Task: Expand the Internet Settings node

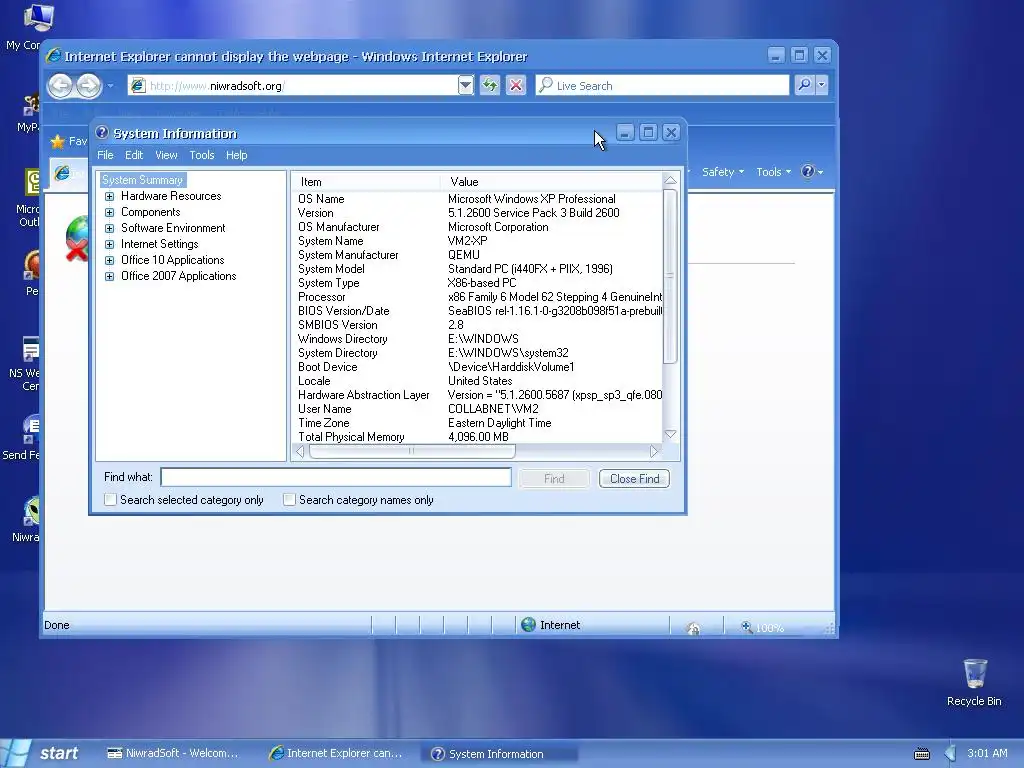Action: tap(110, 244)
